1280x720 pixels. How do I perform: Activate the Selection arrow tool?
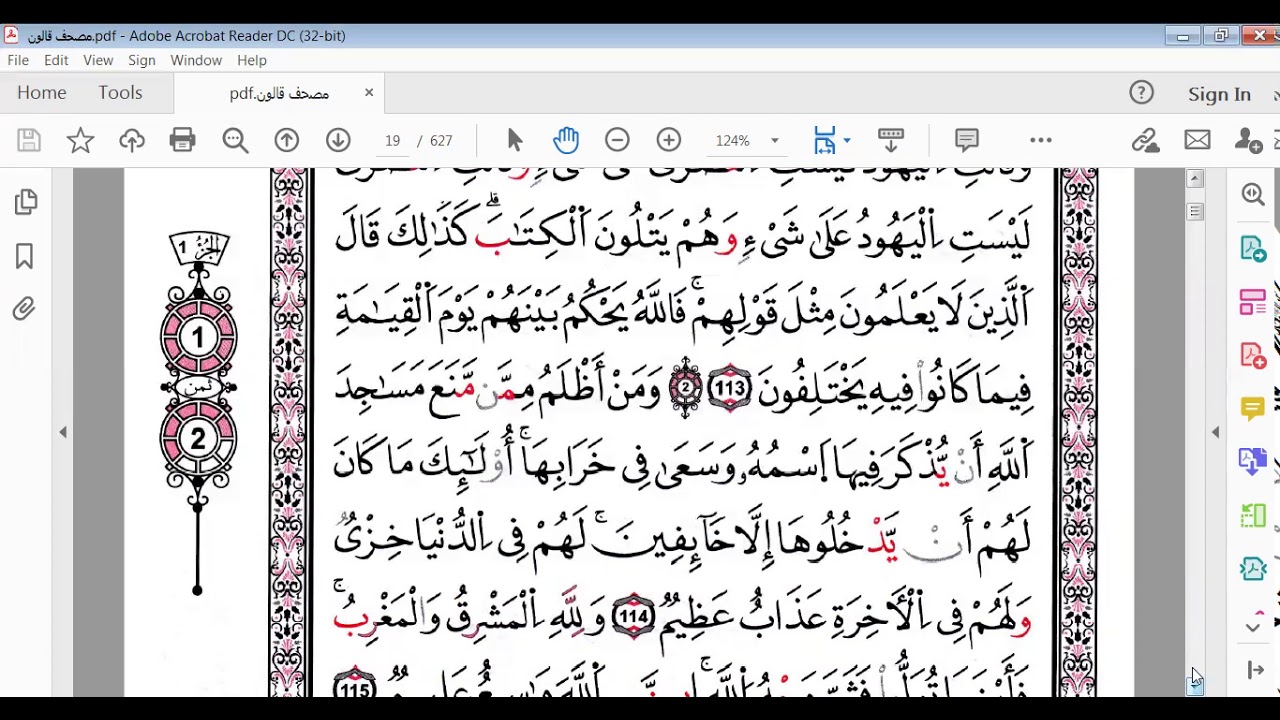[x=515, y=141]
